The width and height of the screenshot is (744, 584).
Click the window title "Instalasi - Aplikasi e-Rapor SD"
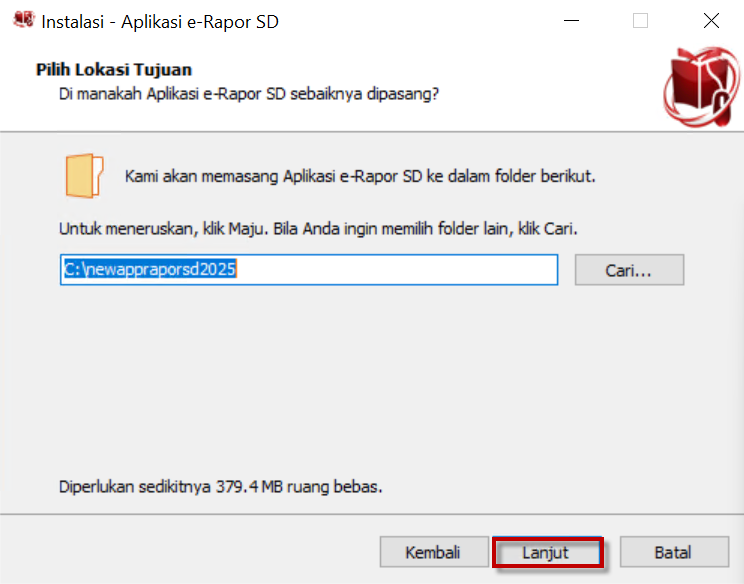(160, 21)
